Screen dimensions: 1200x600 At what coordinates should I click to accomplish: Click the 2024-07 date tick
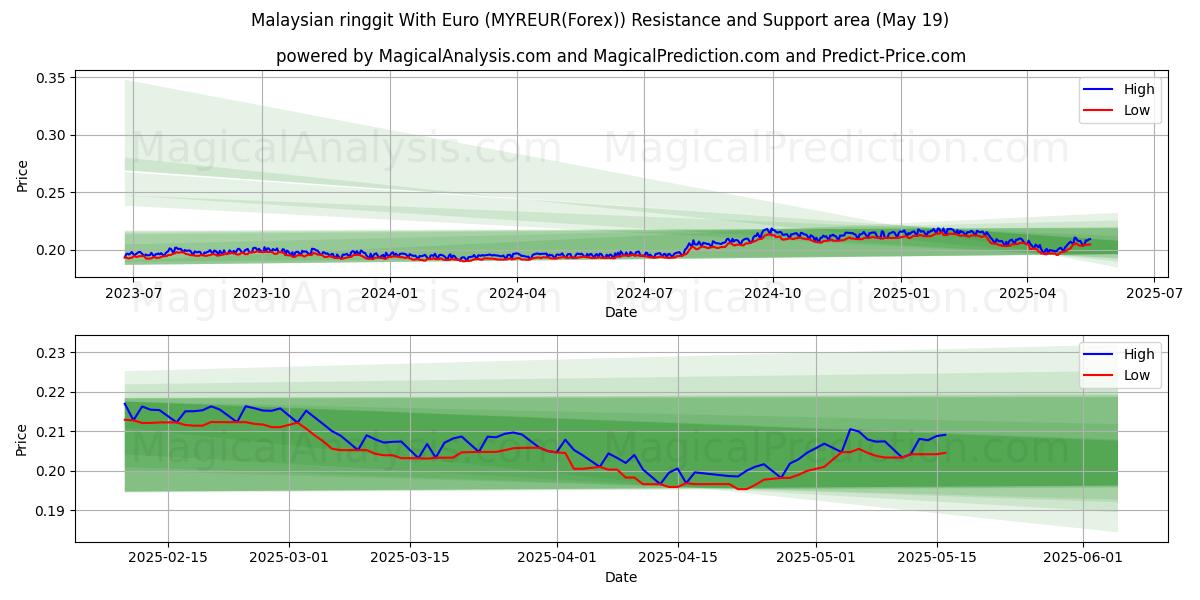coord(644,294)
